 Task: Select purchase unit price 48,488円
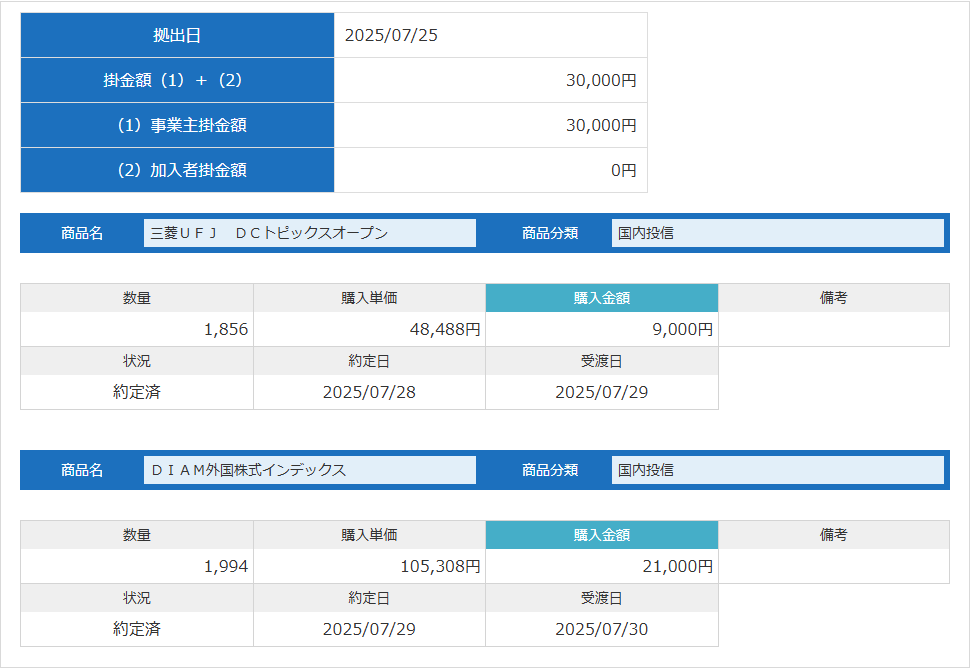(x=445, y=329)
